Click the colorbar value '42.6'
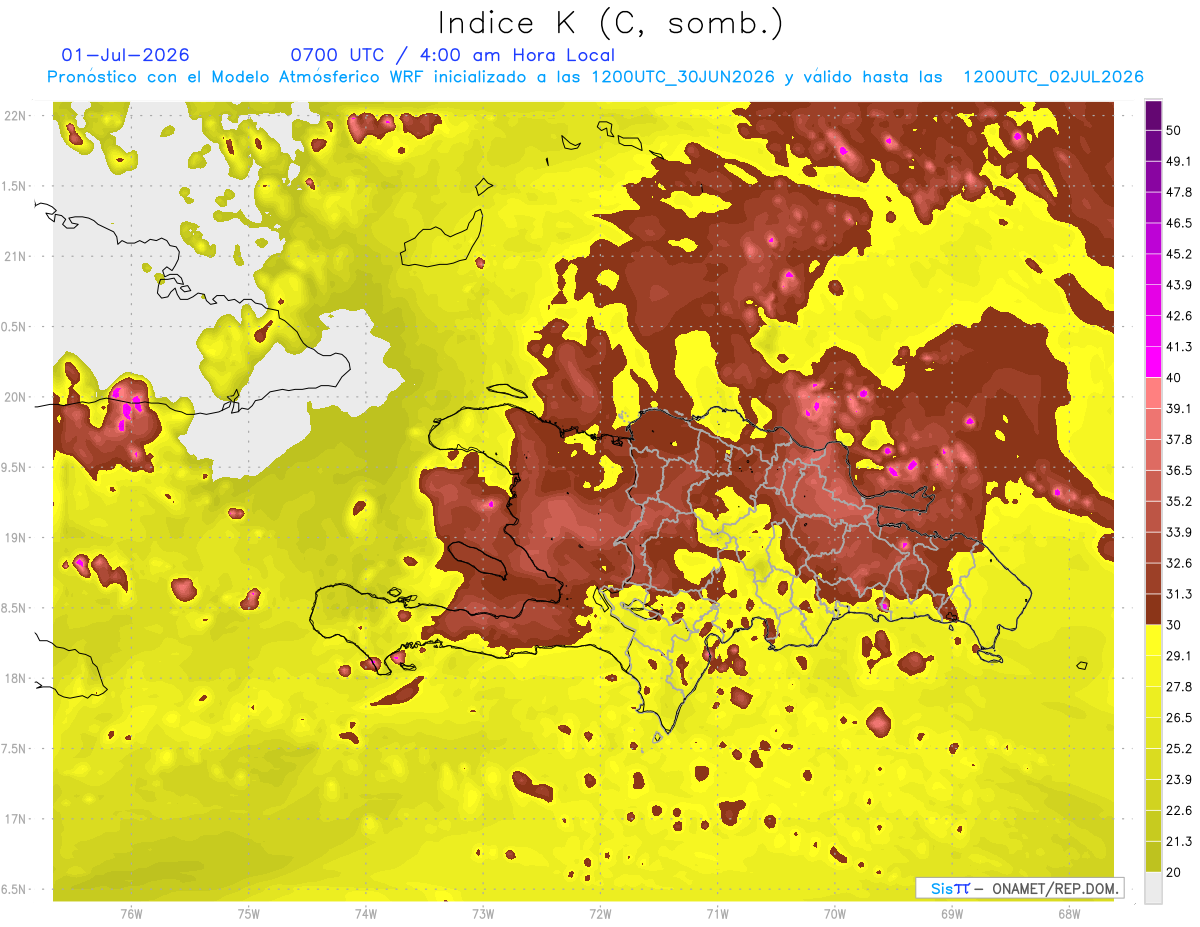The width and height of the screenshot is (1200, 927). click(1179, 316)
